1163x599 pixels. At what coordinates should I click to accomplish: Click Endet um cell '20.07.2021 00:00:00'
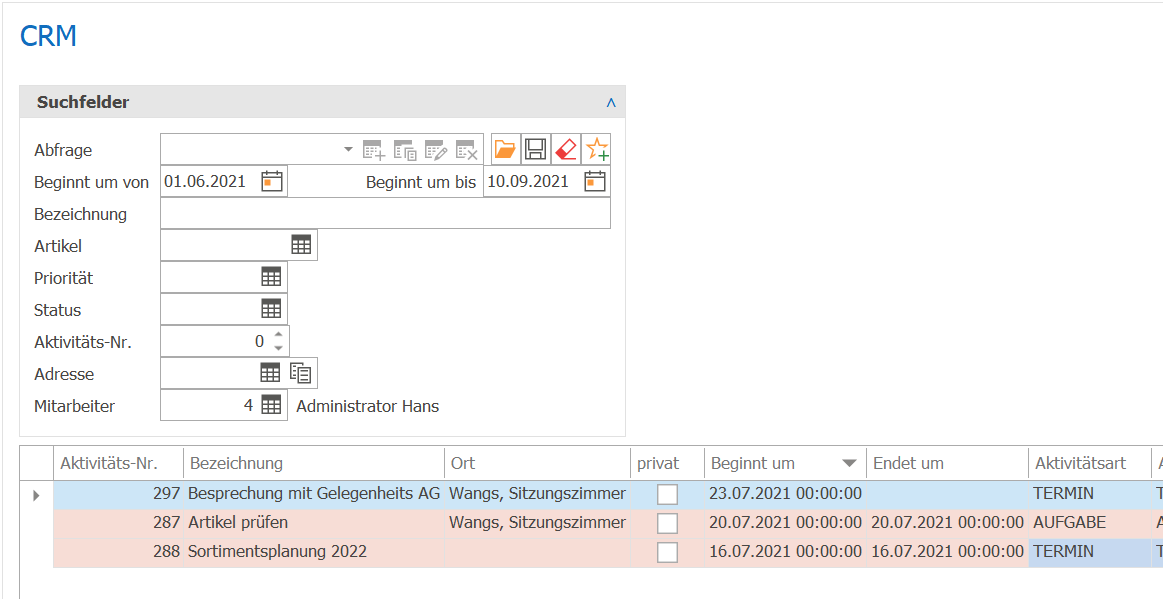(947, 523)
